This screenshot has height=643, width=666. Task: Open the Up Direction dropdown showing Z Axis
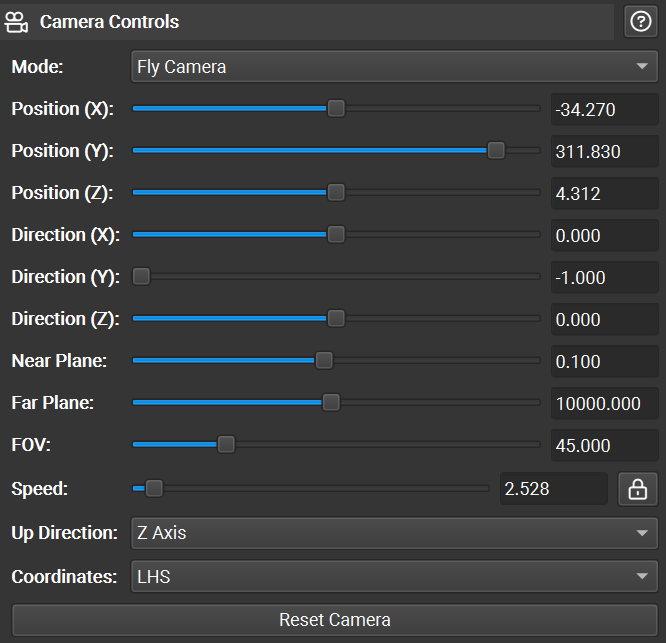(x=394, y=533)
